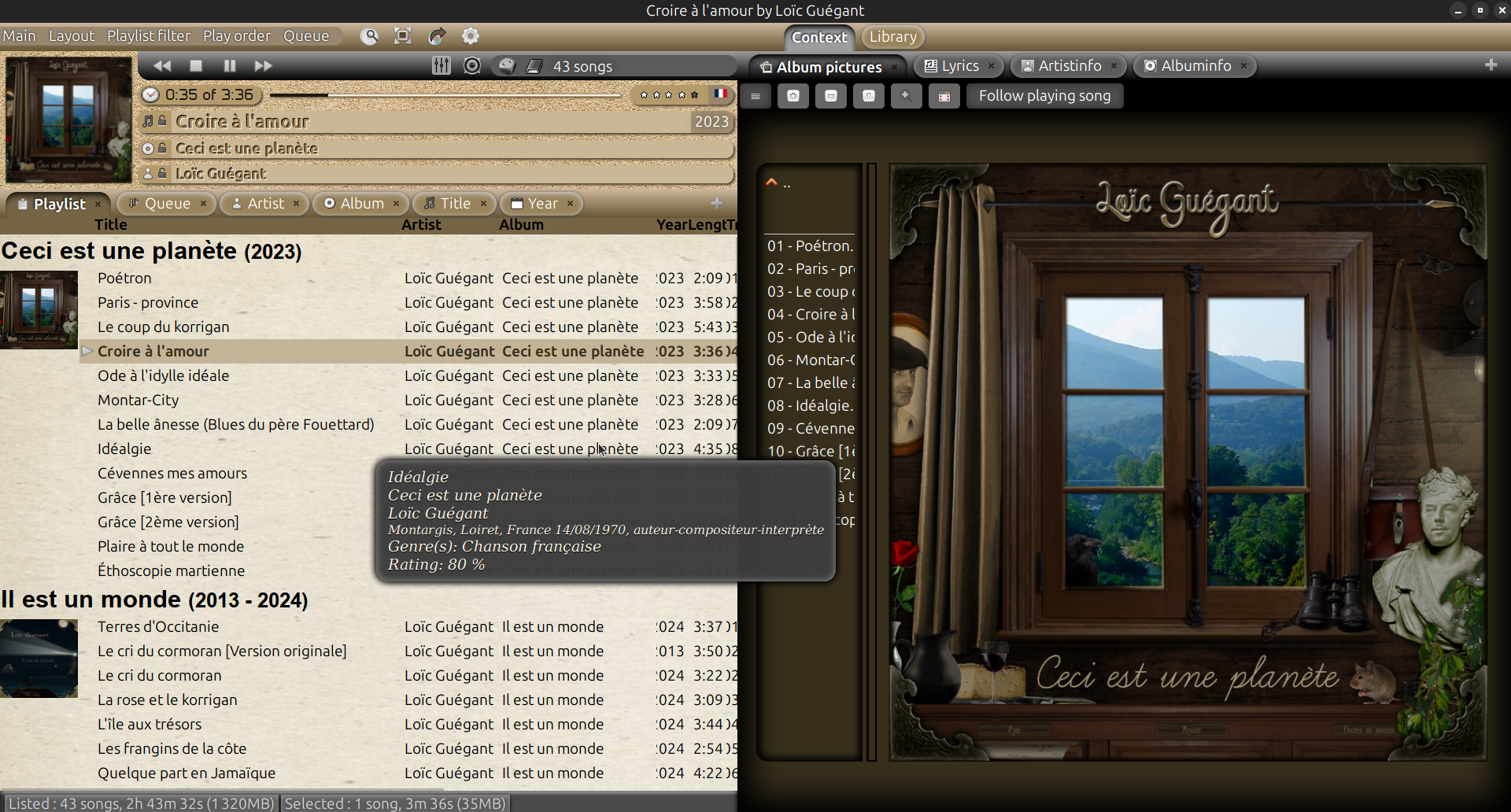Viewport: 1511px width, 812px height.
Task: Skip to the previous track
Action: [x=162, y=66]
